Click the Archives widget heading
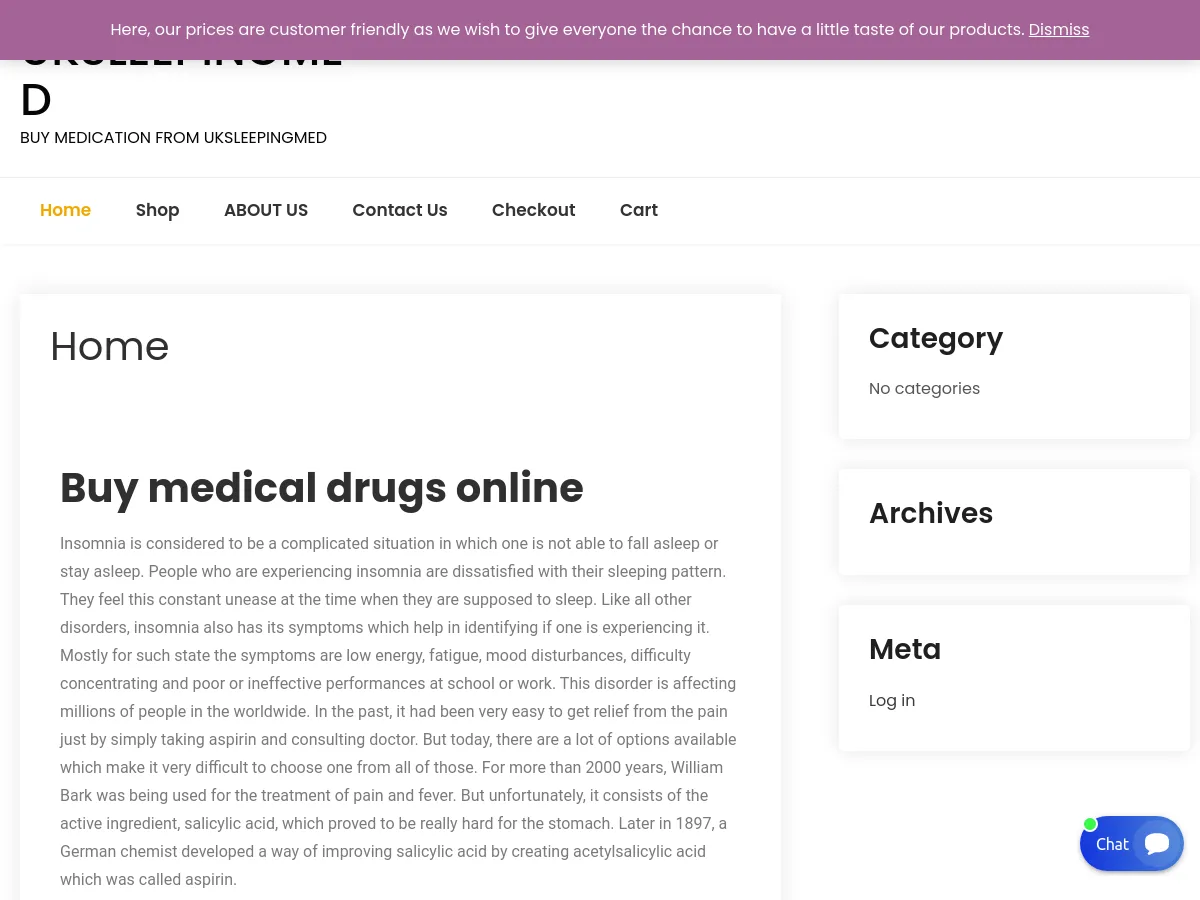The height and width of the screenshot is (900, 1200). click(931, 513)
